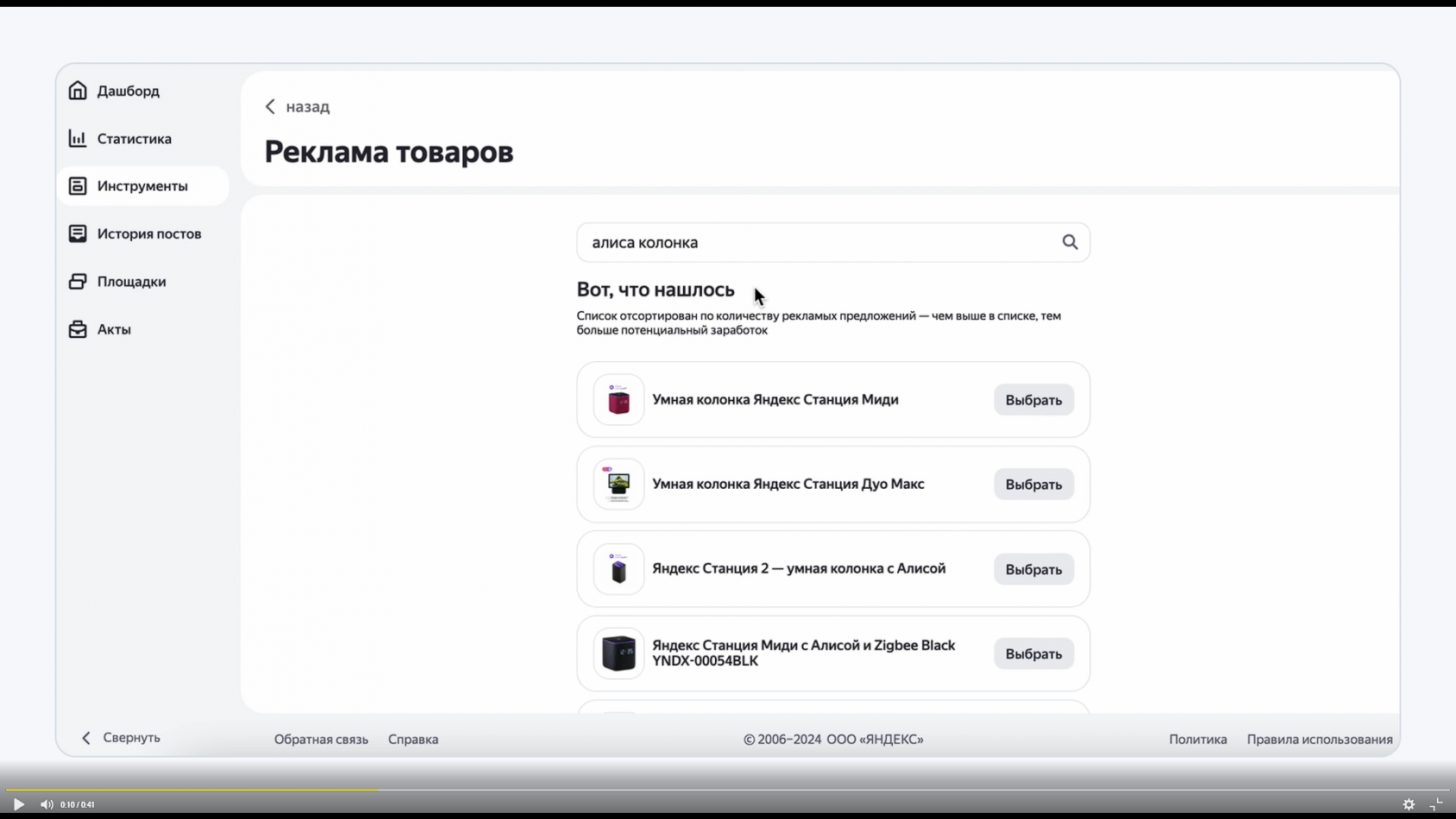
Task: Click the Станция Миди product thumbnail
Action: (x=618, y=400)
